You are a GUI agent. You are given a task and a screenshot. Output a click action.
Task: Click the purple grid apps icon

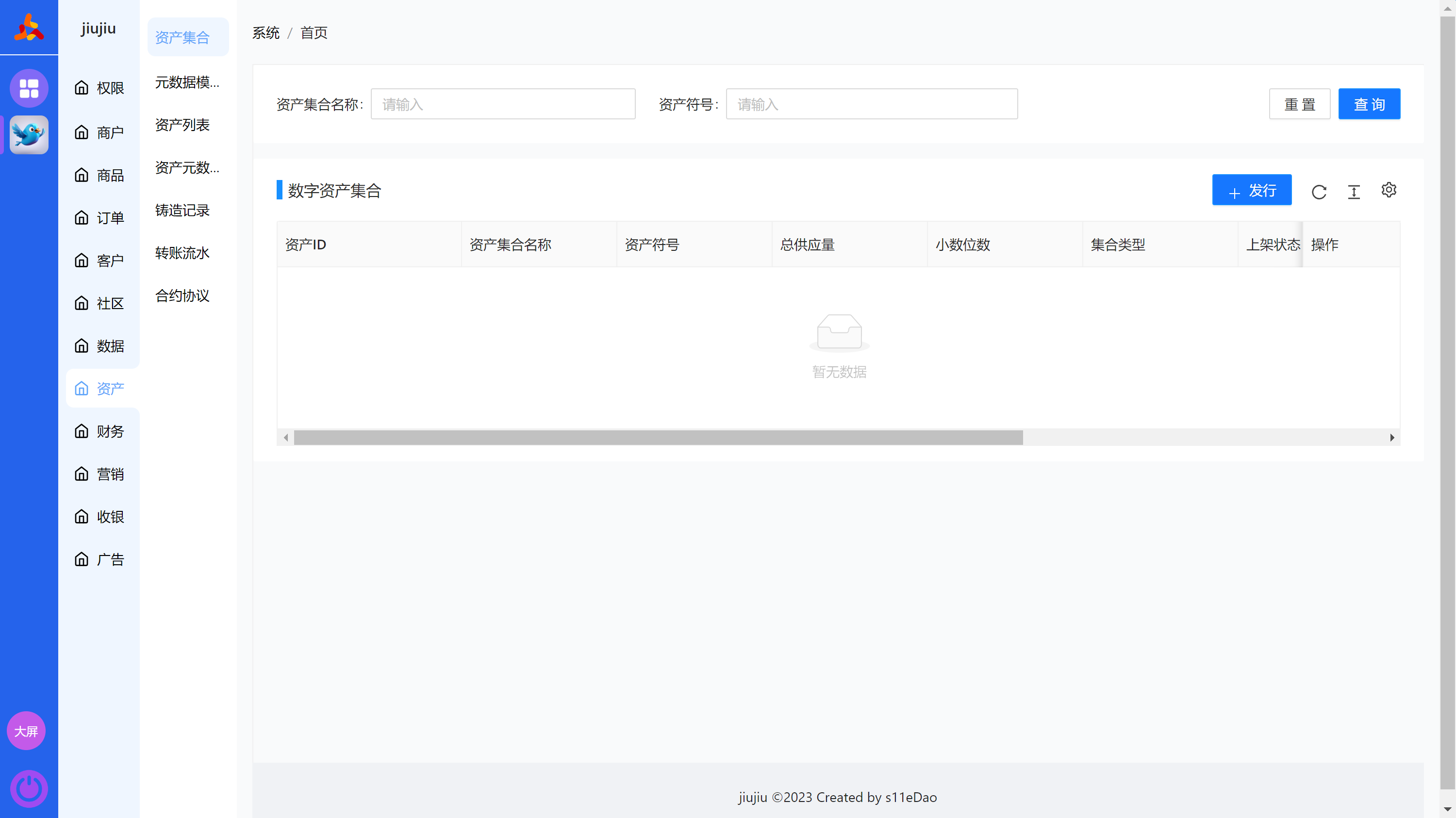[29, 88]
